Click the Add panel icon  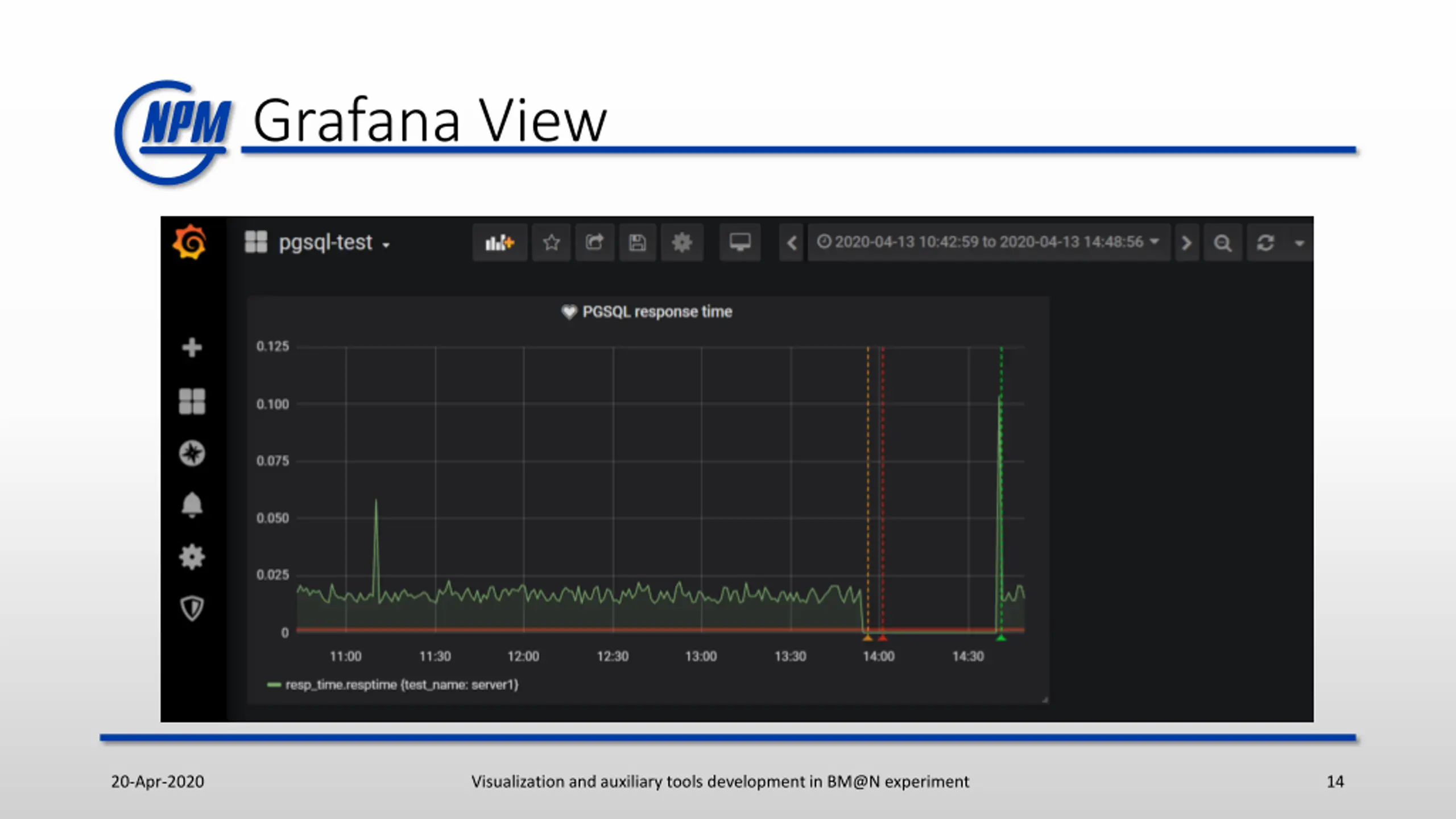(x=499, y=243)
